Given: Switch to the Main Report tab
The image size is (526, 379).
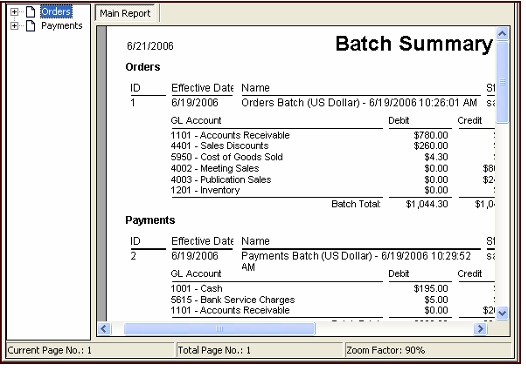Looking at the screenshot, I should [x=125, y=13].
